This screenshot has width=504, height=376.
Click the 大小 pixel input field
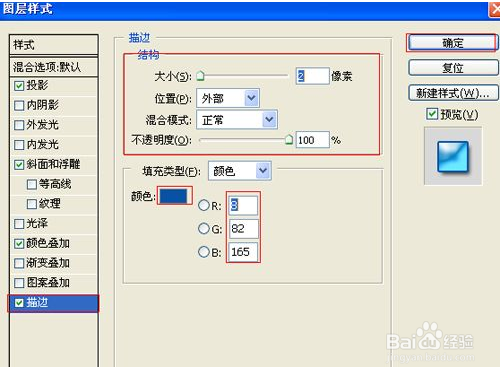(x=312, y=76)
